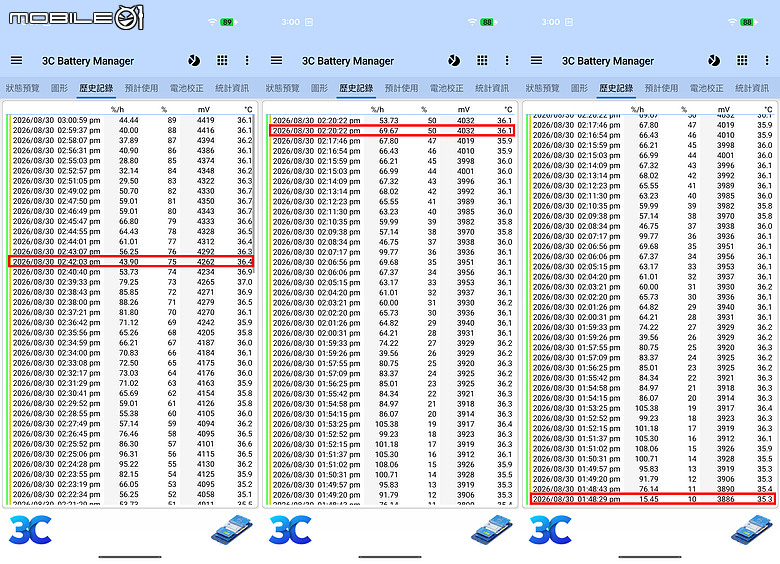Open 預計使用 tab in left screen
The image size is (780, 564).
click(x=141, y=88)
